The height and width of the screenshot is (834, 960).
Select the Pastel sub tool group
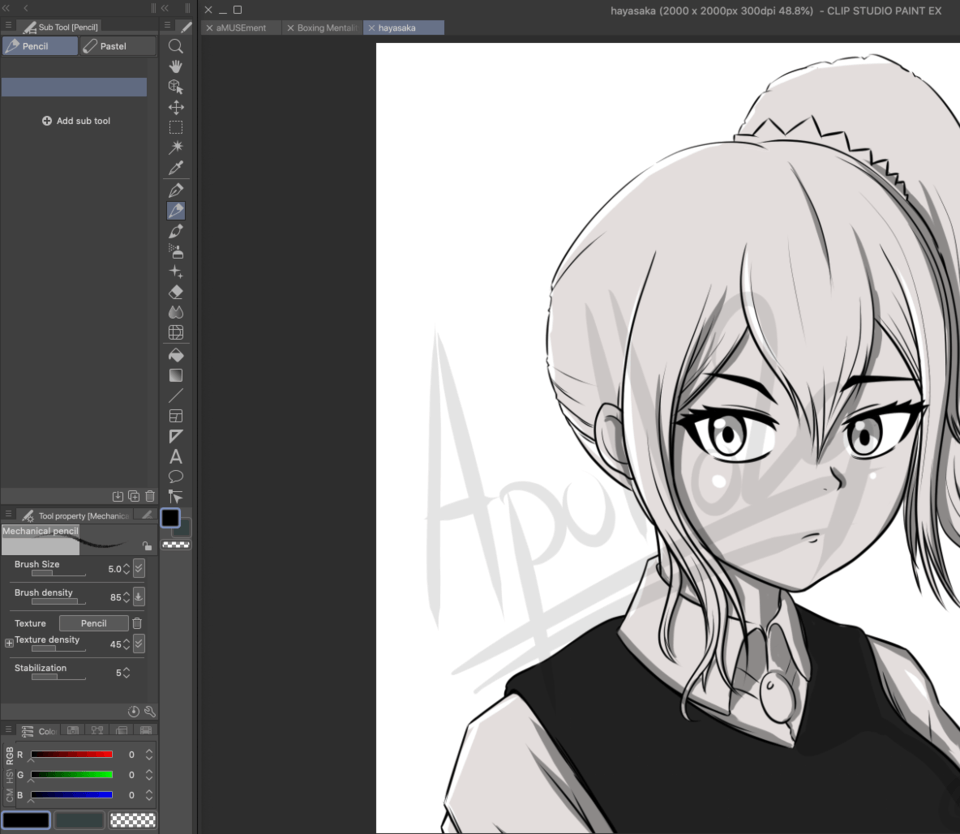coord(118,46)
